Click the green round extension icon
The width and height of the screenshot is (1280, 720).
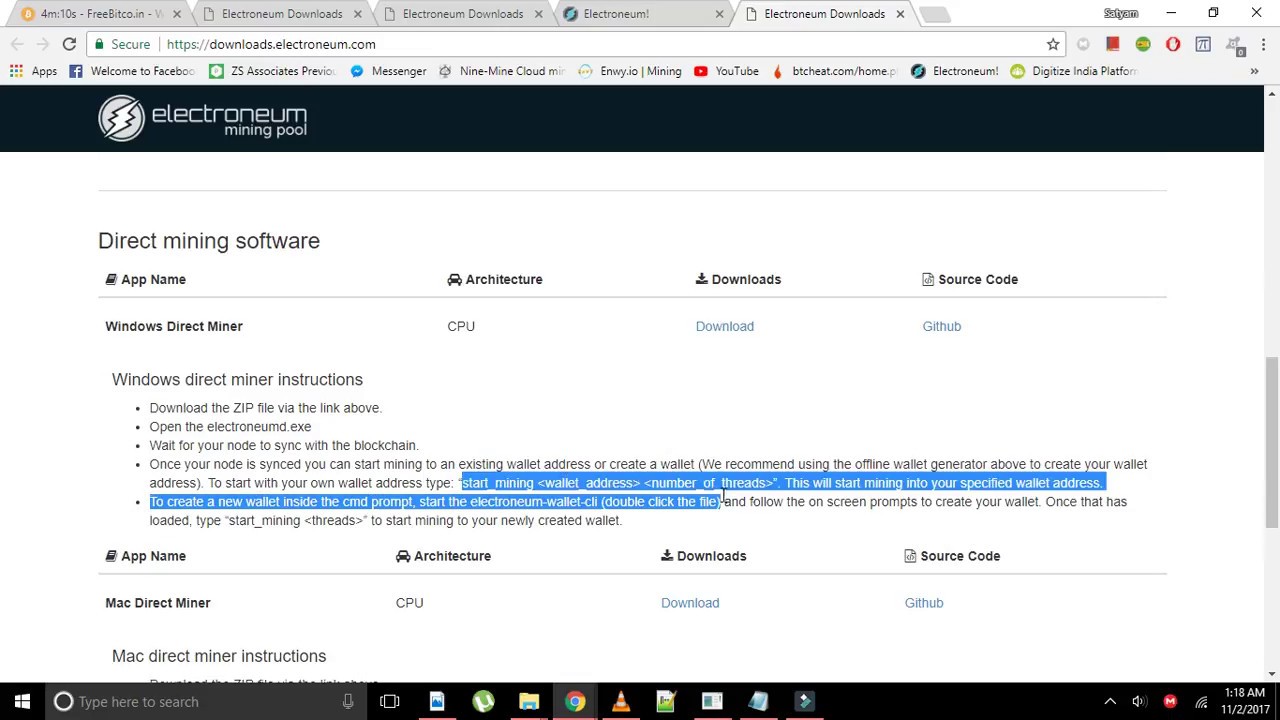pos(1143,44)
